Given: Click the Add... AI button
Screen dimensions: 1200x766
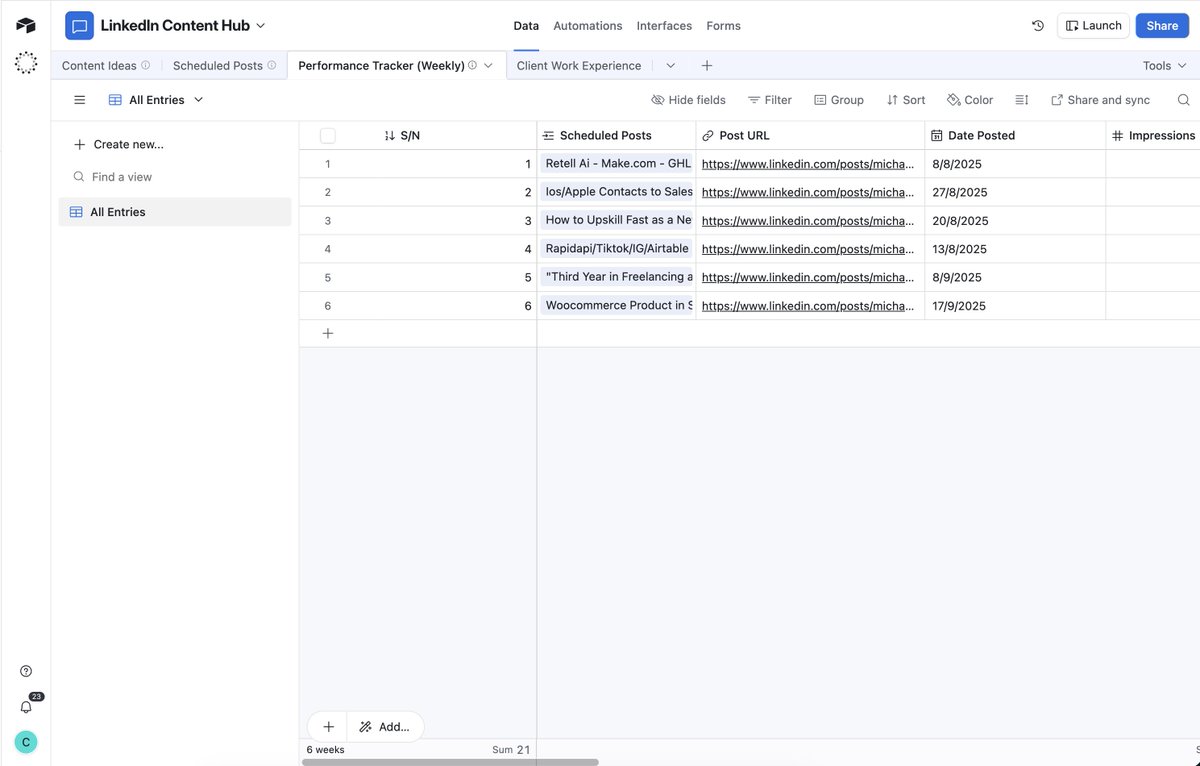Looking at the screenshot, I should [385, 727].
